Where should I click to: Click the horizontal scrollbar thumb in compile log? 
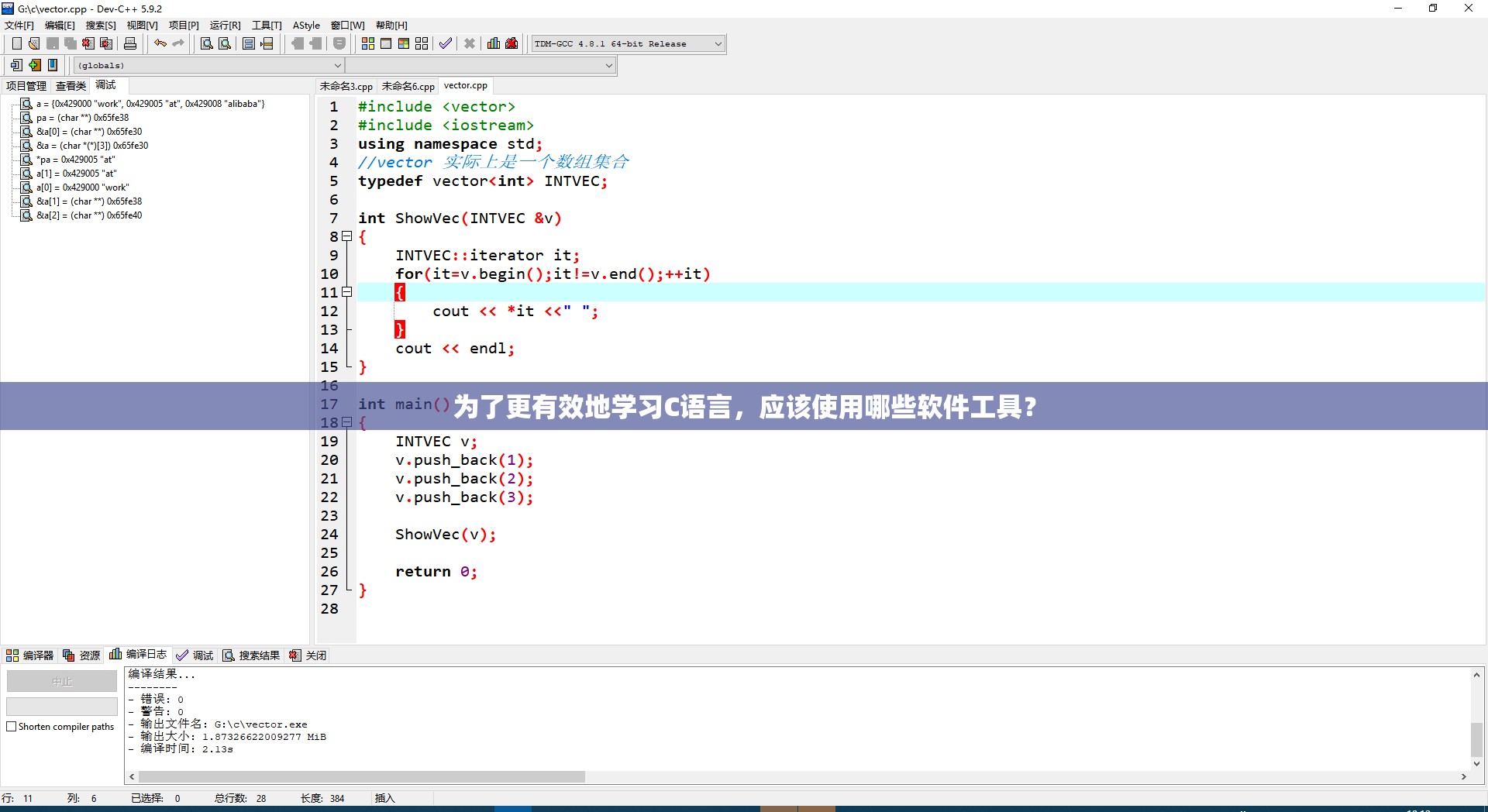tap(362, 776)
